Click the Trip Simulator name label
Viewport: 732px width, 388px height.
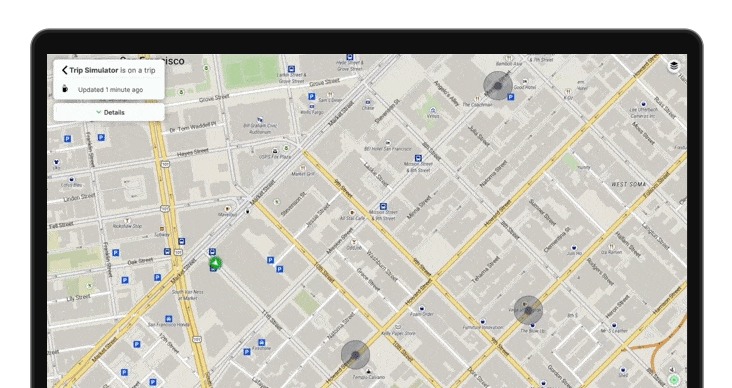point(93,70)
